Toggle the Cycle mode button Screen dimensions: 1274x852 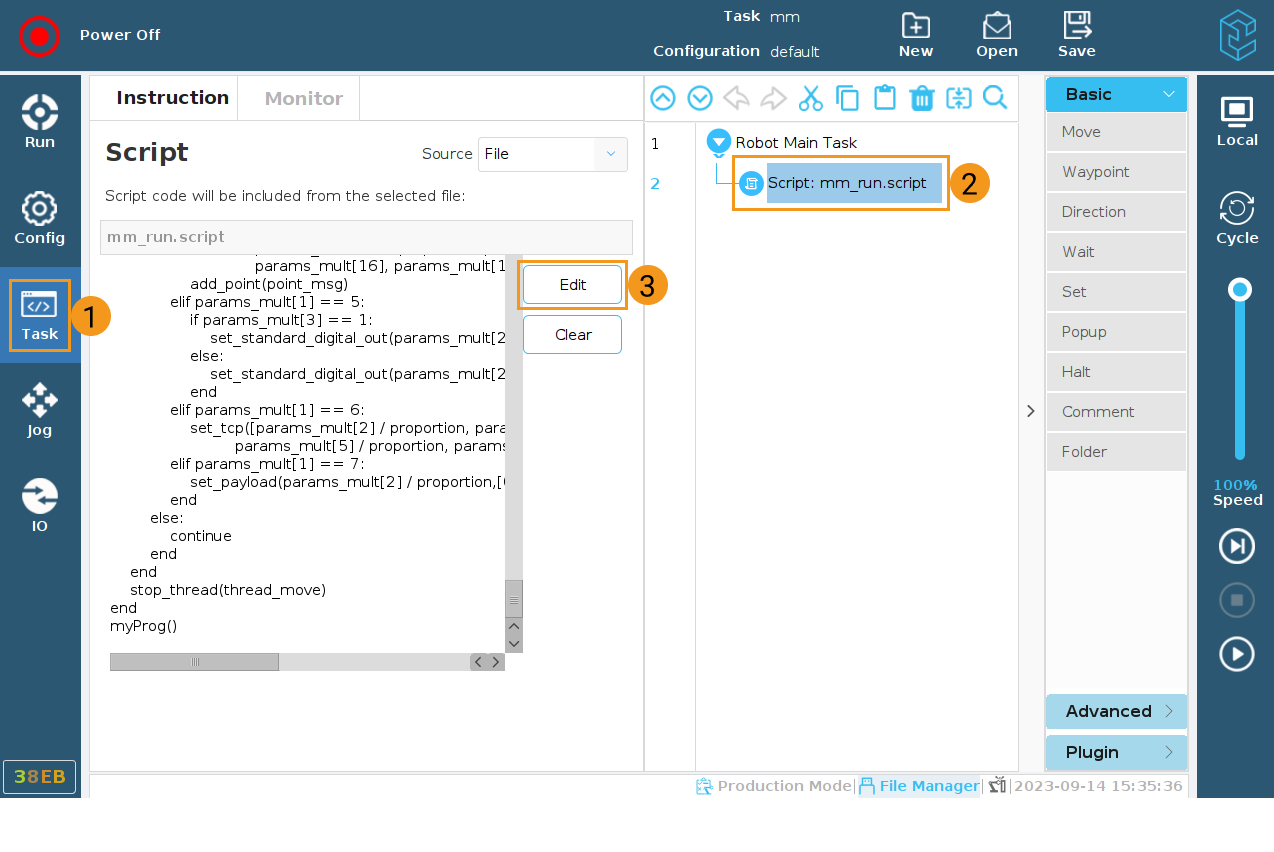pyautogui.click(x=1237, y=219)
